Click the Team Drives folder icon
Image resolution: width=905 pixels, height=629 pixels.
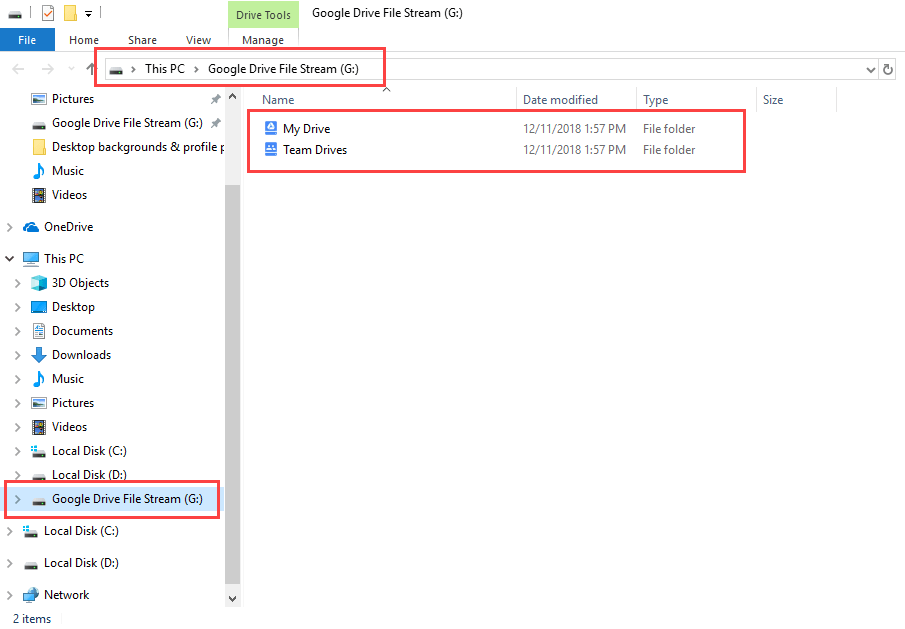(271, 149)
